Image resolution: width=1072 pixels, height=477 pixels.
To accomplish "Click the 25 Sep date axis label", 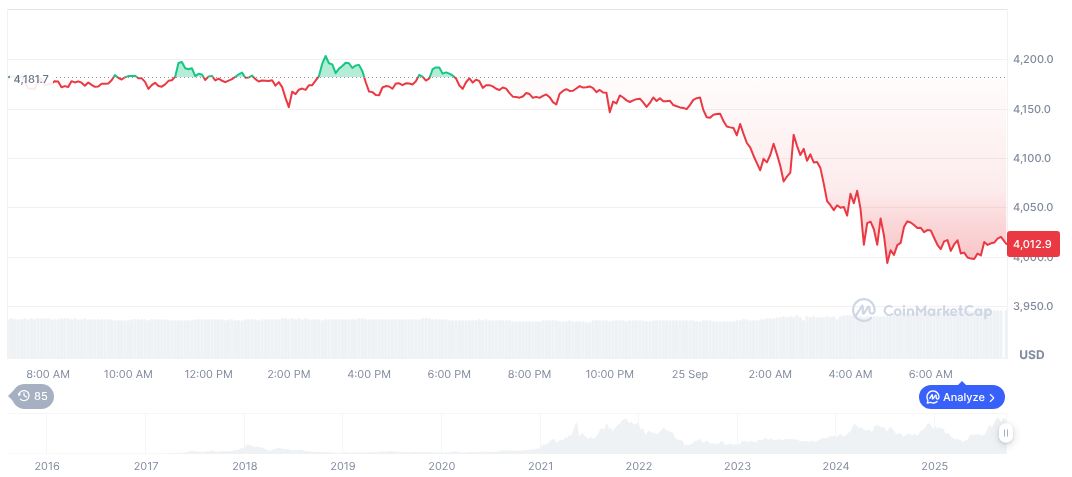I will pyautogui.click(x=690, y=374).
